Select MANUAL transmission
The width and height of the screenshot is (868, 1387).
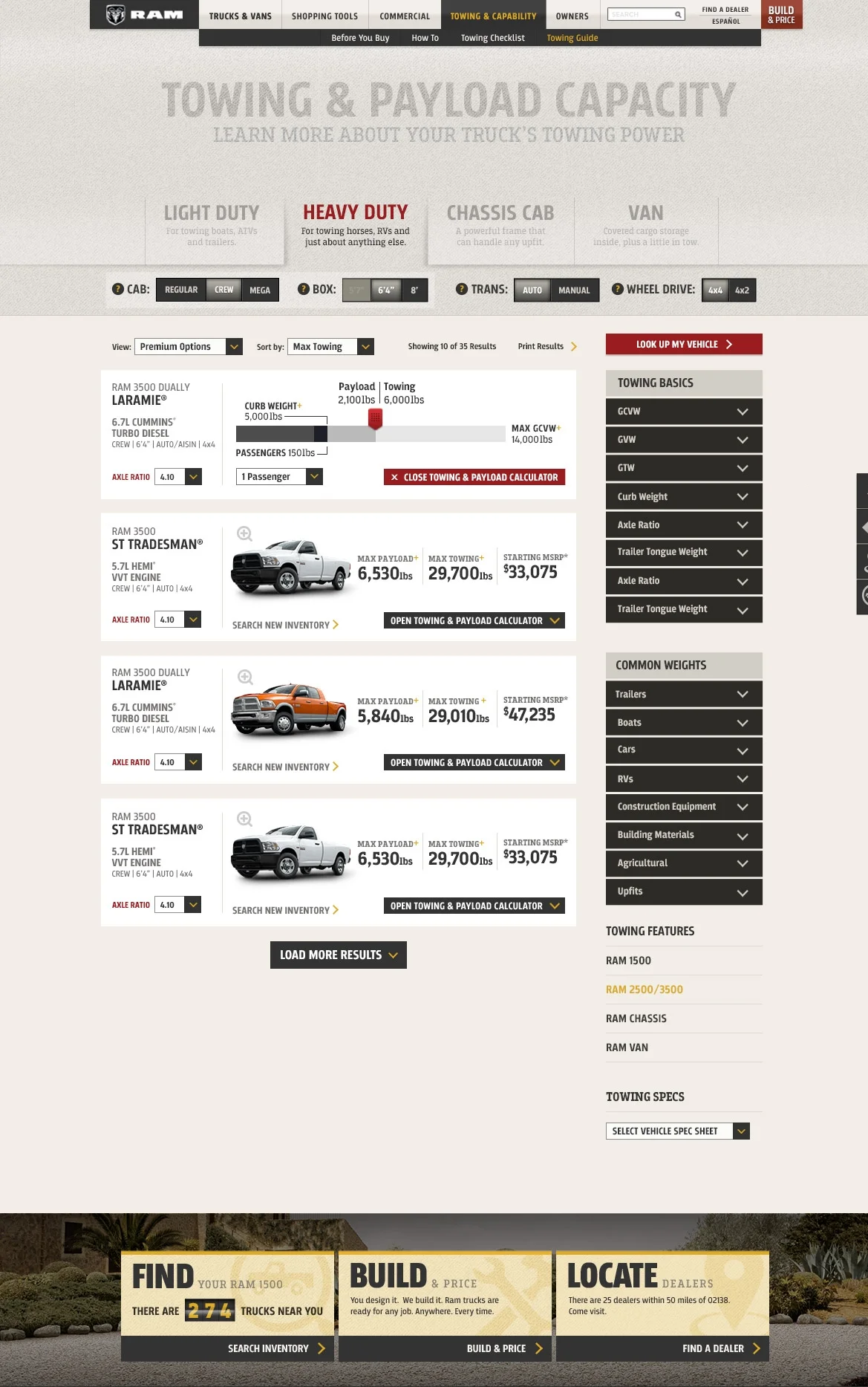574,290
